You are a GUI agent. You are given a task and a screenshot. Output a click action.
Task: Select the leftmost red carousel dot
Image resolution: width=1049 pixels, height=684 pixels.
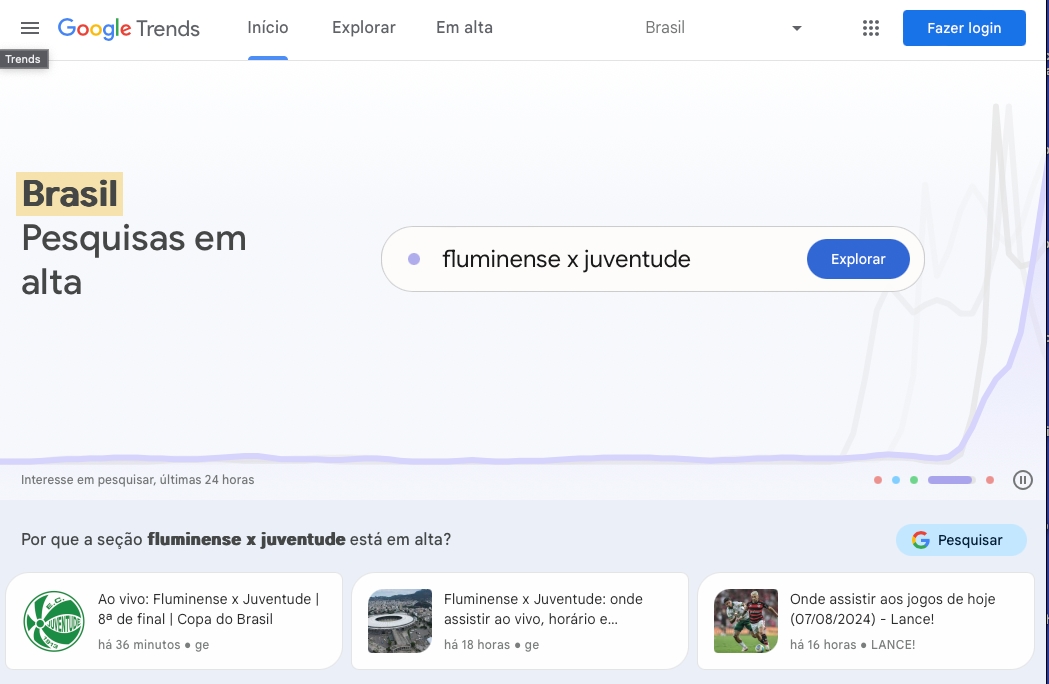[x=878, y=480]
